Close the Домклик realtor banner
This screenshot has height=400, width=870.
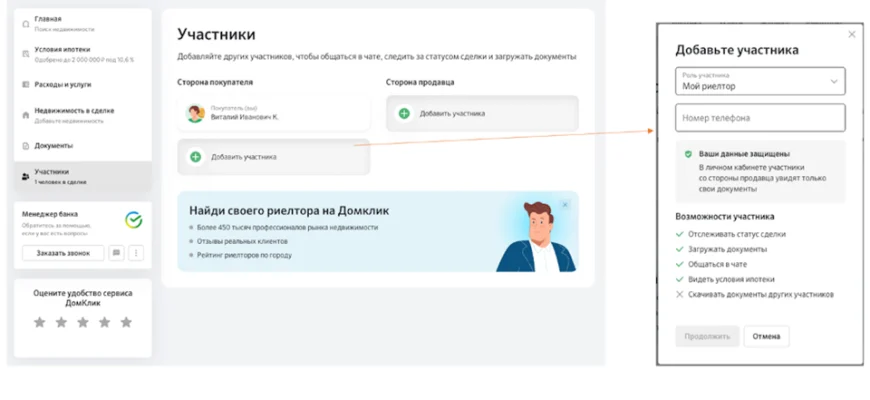click(x=565, y=204)
